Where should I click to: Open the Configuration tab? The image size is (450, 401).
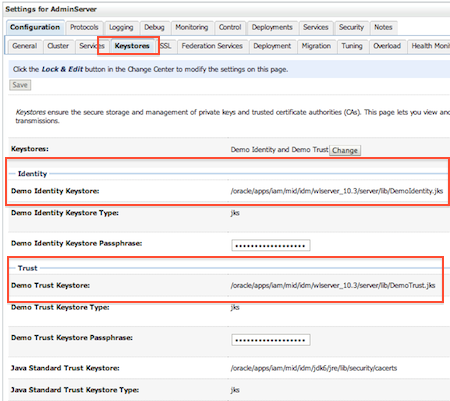tap(35, 27)
